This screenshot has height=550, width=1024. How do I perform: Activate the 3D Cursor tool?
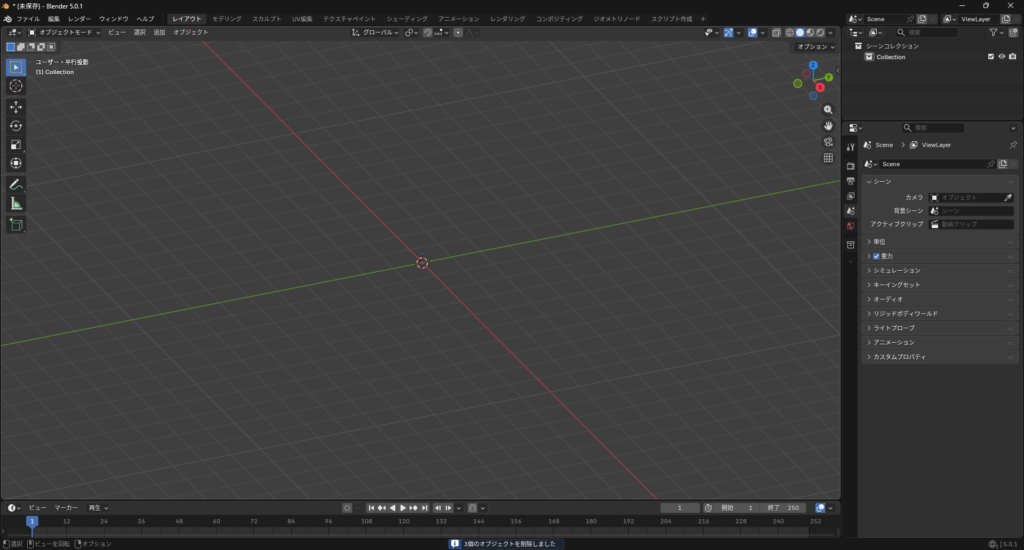click(16, 86)
